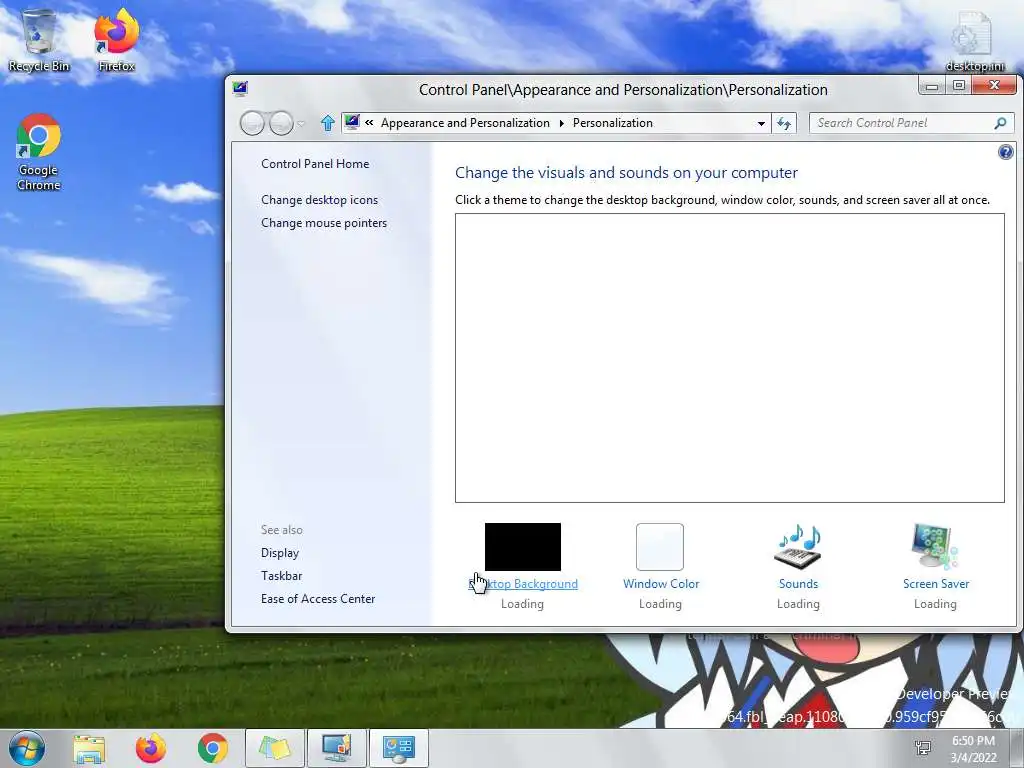The width and height of the screenshot is (1024, 768).
Task: Select the desktop.ini file on the desktop
Action: 974,40
